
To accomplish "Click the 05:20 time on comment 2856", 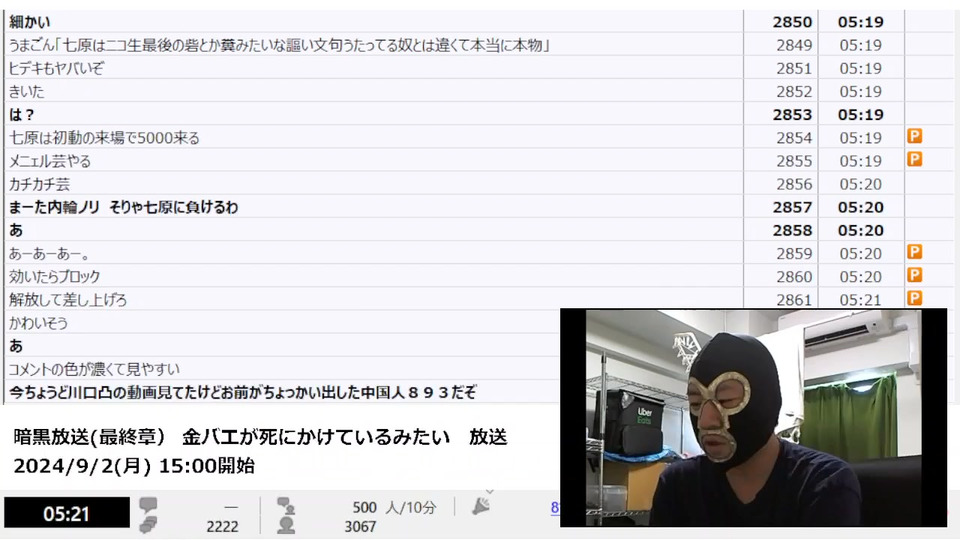I will click(861, 184).
